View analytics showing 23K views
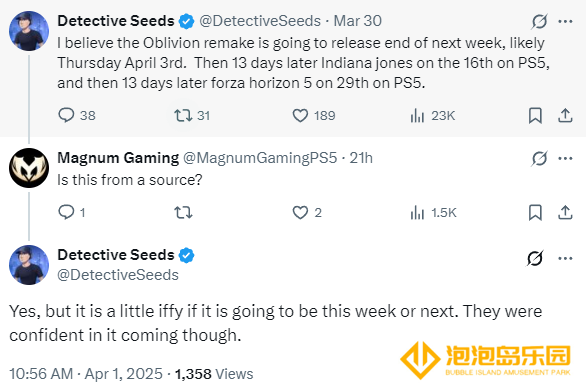The height and width of the screenshot is (386, 586). click(x=432, y=115)
